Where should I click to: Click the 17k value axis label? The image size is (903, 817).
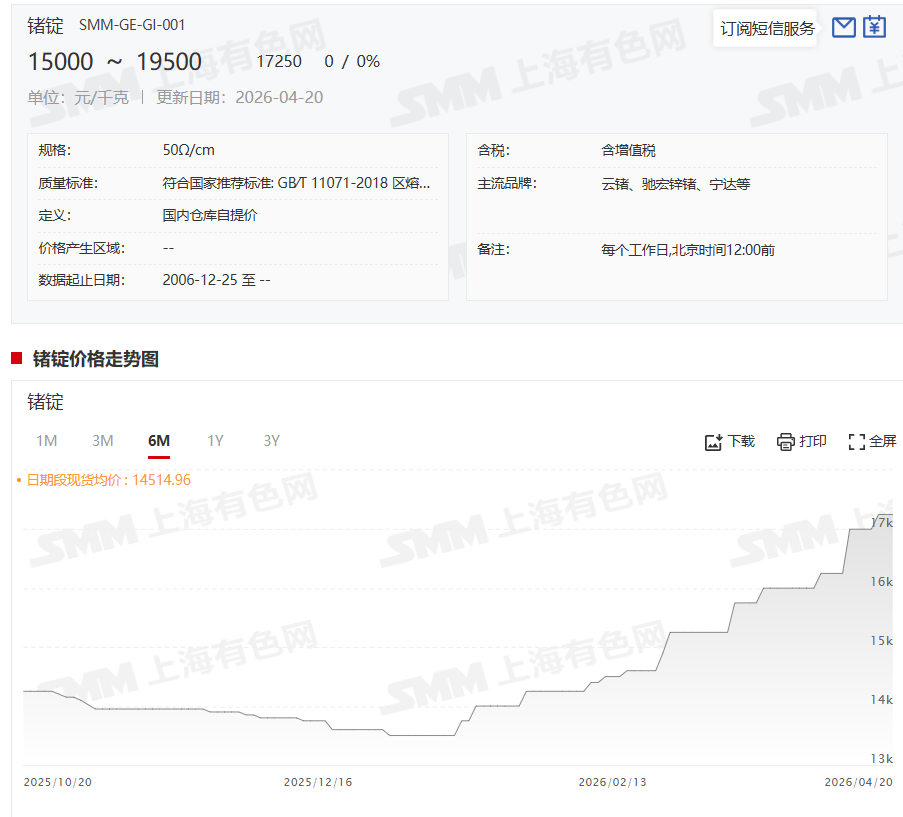click(x=882, y=523)
